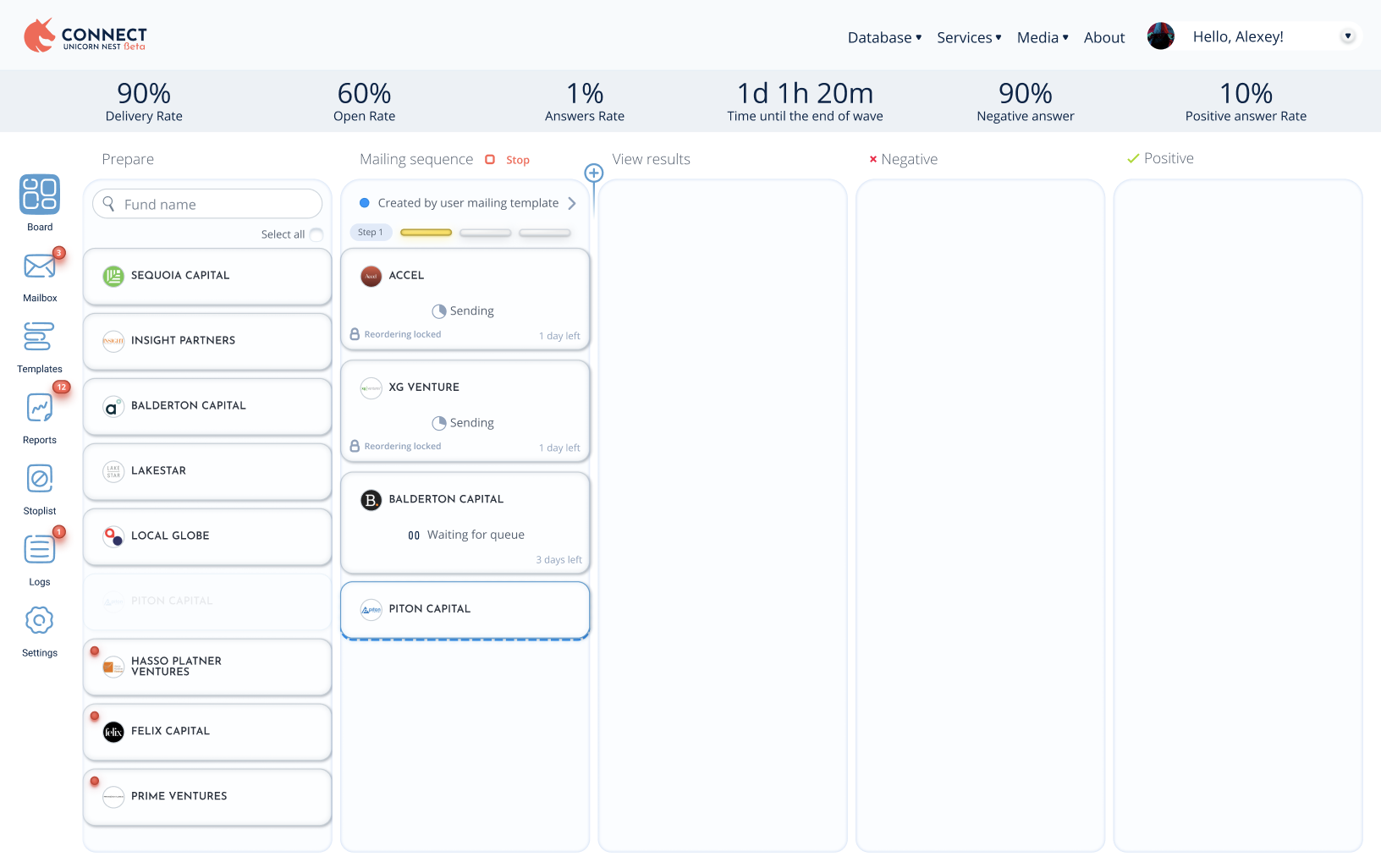
Task: Focus the Fund name search field
Action: (207, 204)
